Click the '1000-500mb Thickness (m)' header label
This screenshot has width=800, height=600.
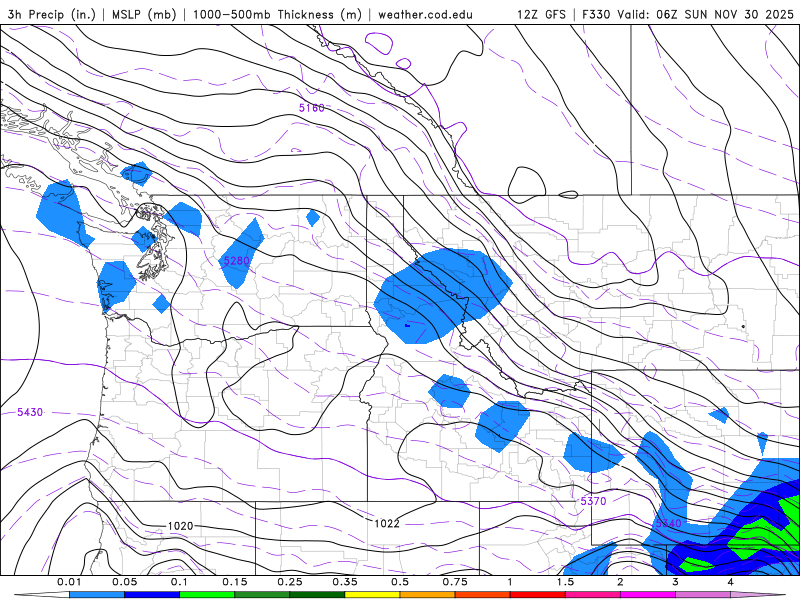(277, 14)
